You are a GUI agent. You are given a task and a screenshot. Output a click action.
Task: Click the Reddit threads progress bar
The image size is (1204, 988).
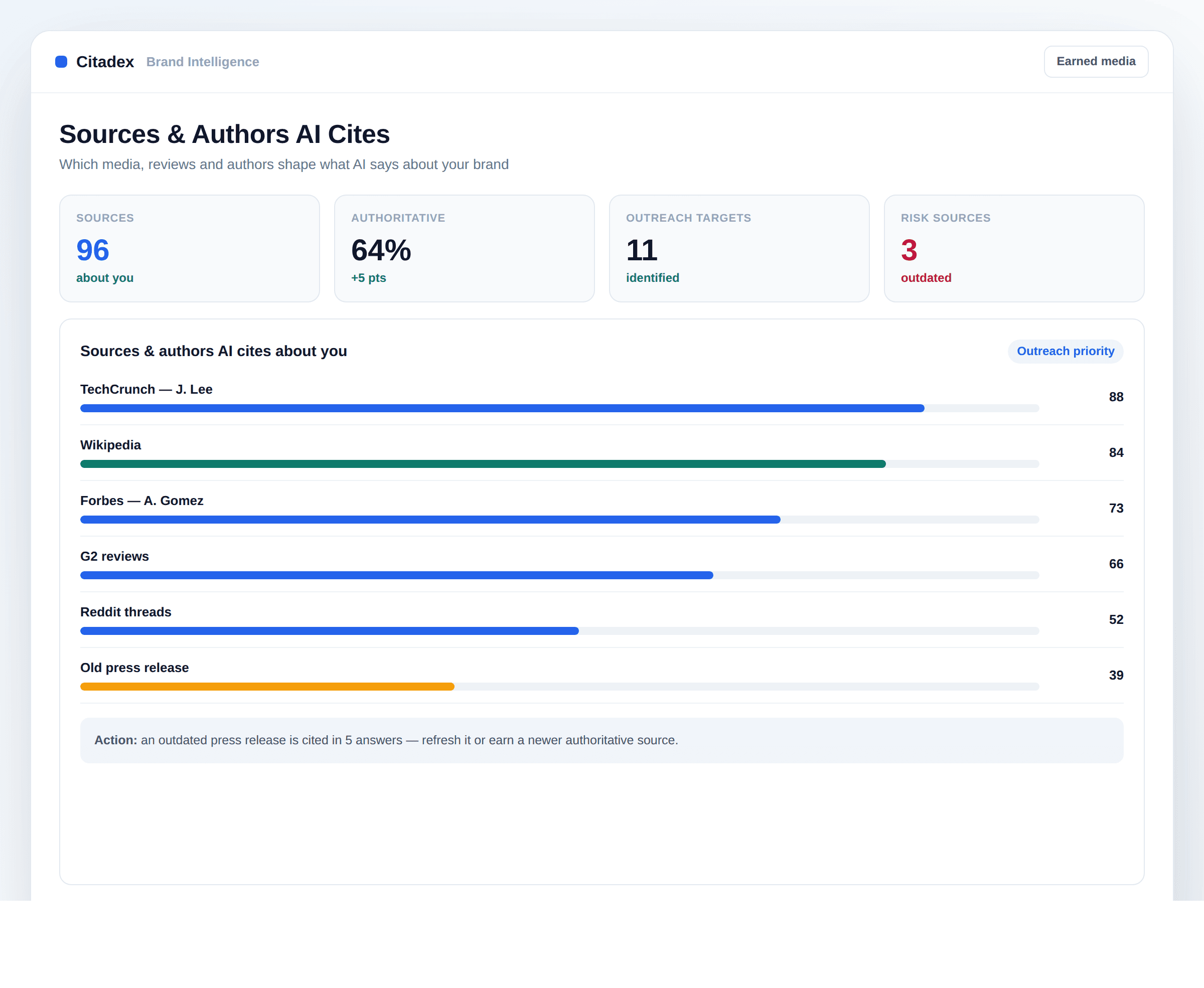330,630
